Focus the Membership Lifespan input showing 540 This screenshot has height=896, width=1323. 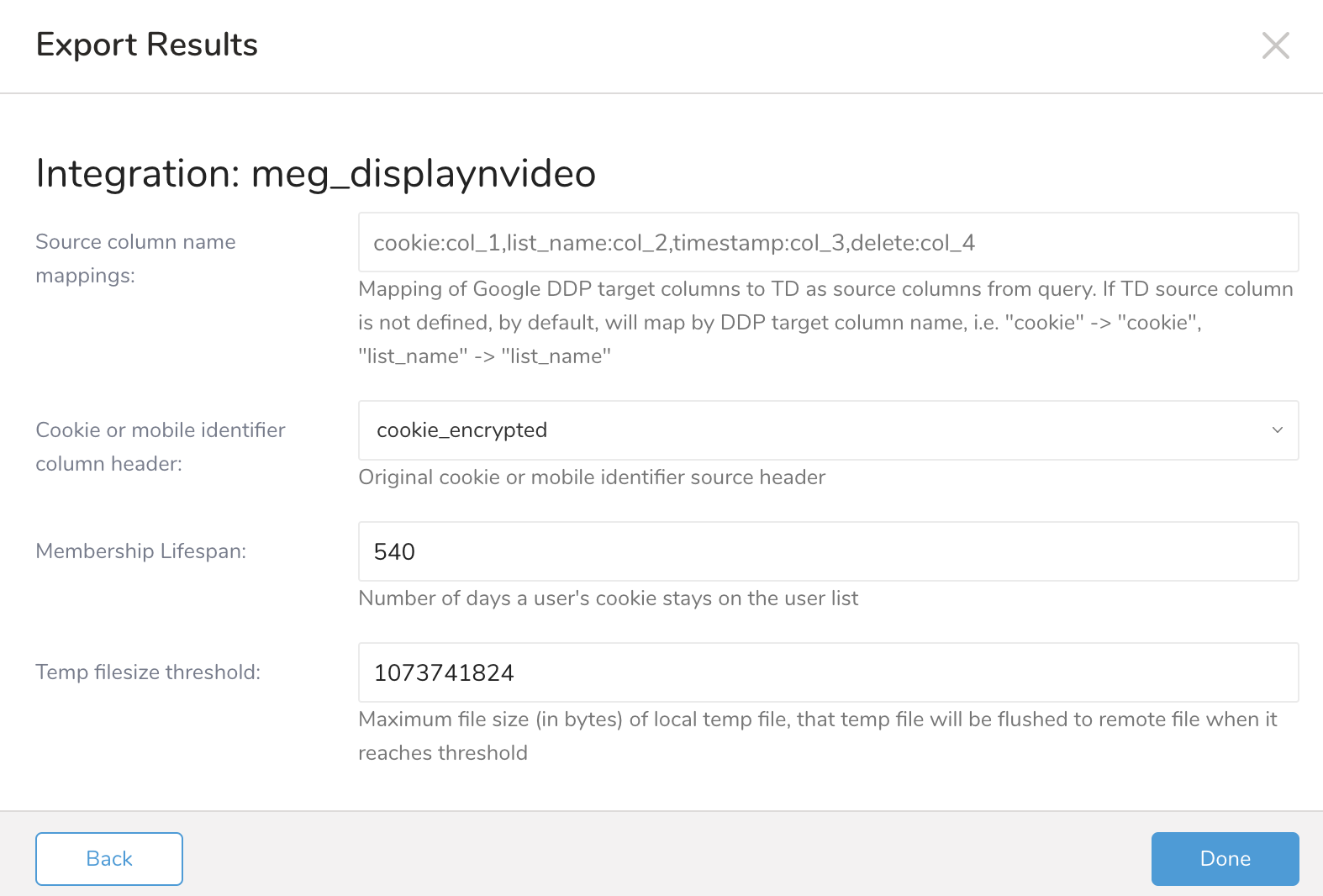pos(828,551)
